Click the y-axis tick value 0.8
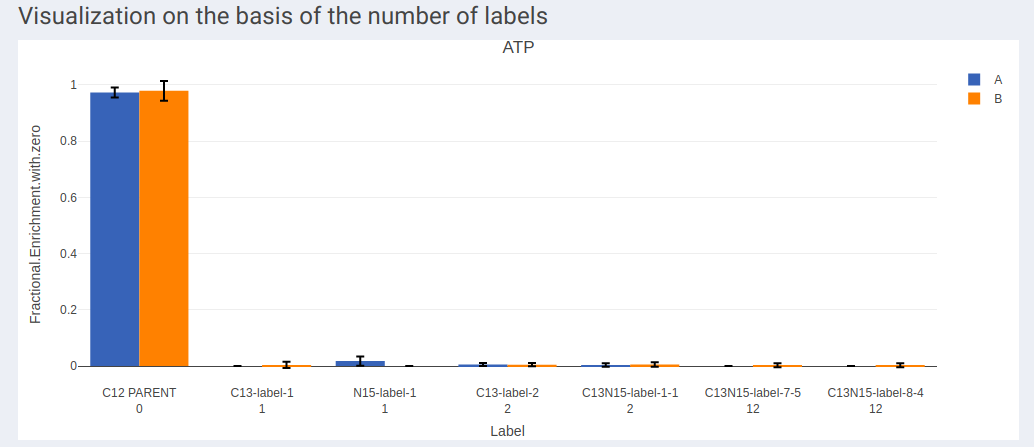The width and height of the screenshot is (1034, 447). tap(69, 141)
